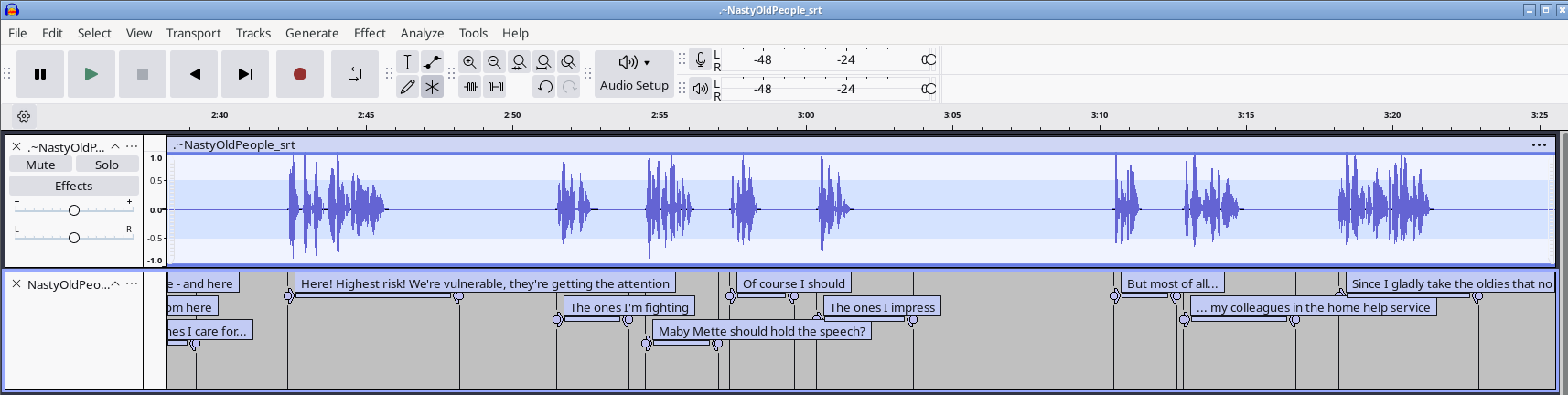Collapse the audio track with its arrow
Image resolution: width=1568 pixels, height=395 pixels.
[x=115, y=146]
